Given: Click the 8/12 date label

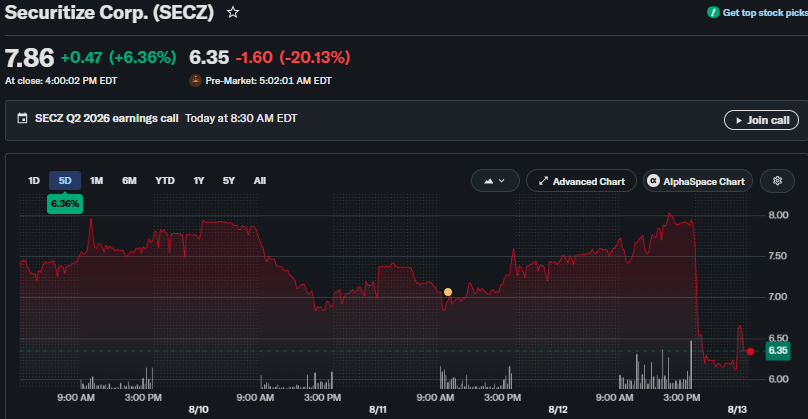Looking at the screenshot, I should 558,410.
